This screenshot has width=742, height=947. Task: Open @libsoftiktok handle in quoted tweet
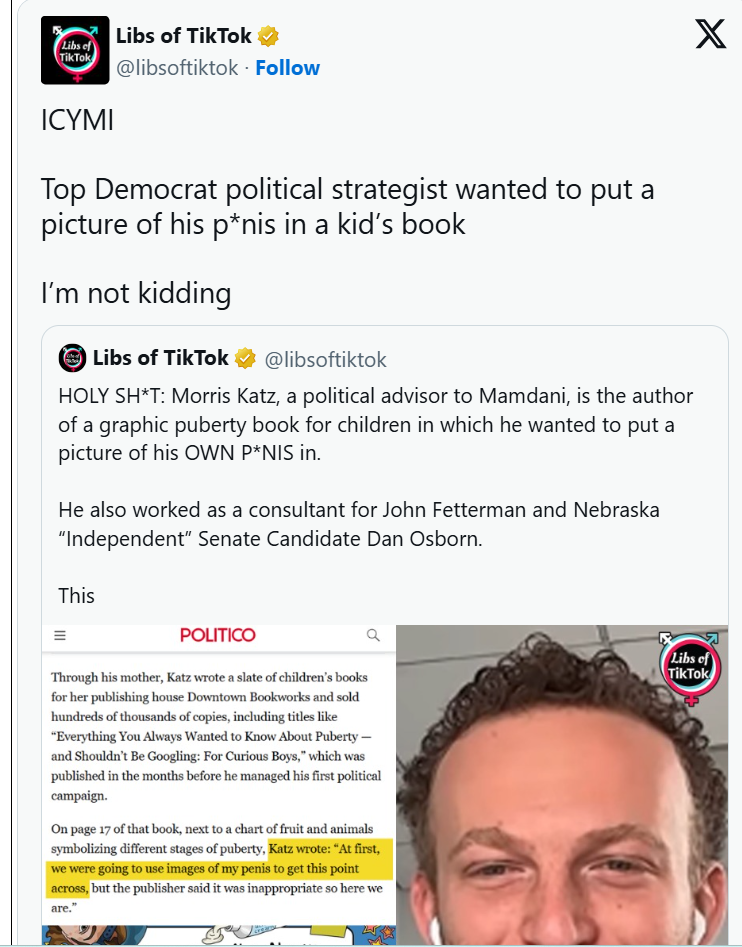point(325,359)
